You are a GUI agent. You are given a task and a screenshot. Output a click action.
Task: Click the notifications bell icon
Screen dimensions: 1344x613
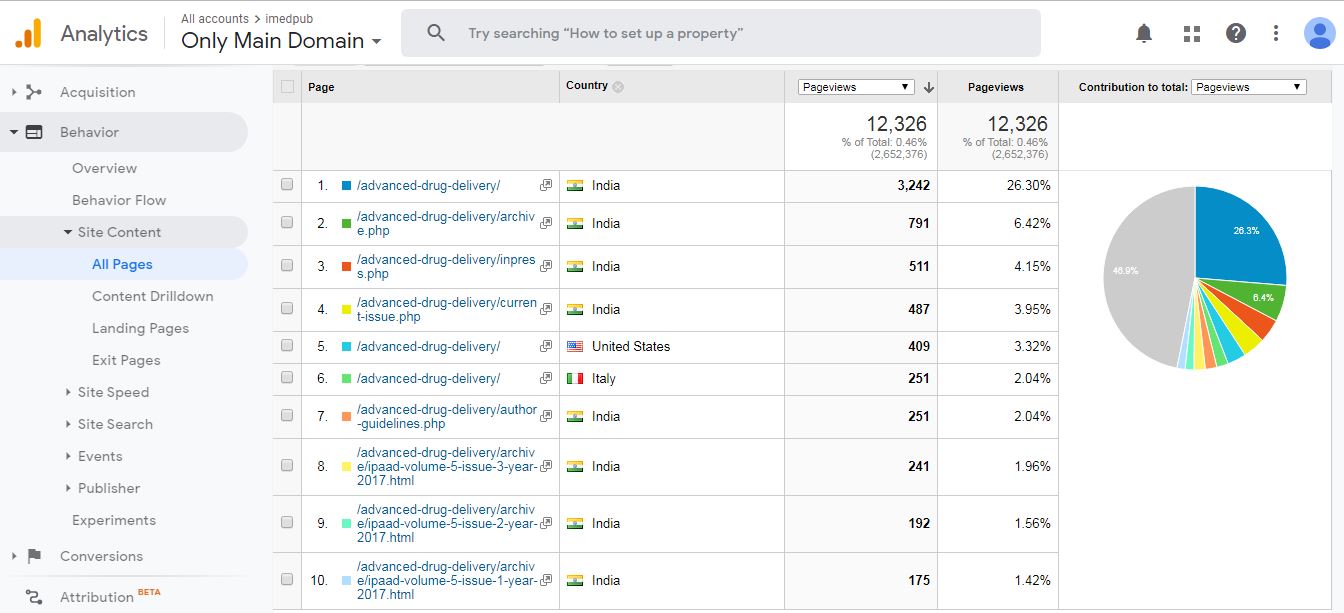point(1144,33)
